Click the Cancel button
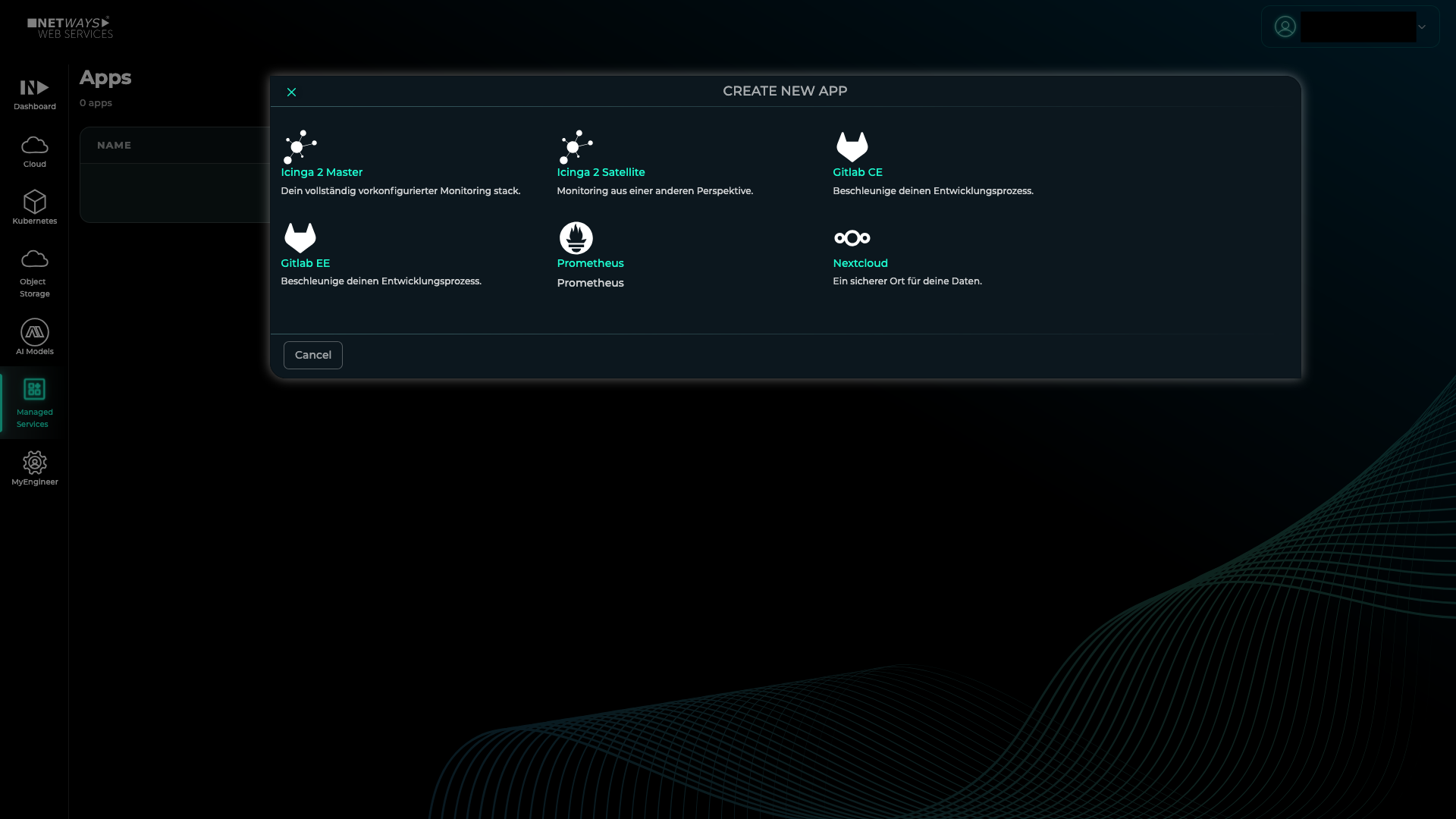This screenshot has width=1456, height=819. [313, 355]
